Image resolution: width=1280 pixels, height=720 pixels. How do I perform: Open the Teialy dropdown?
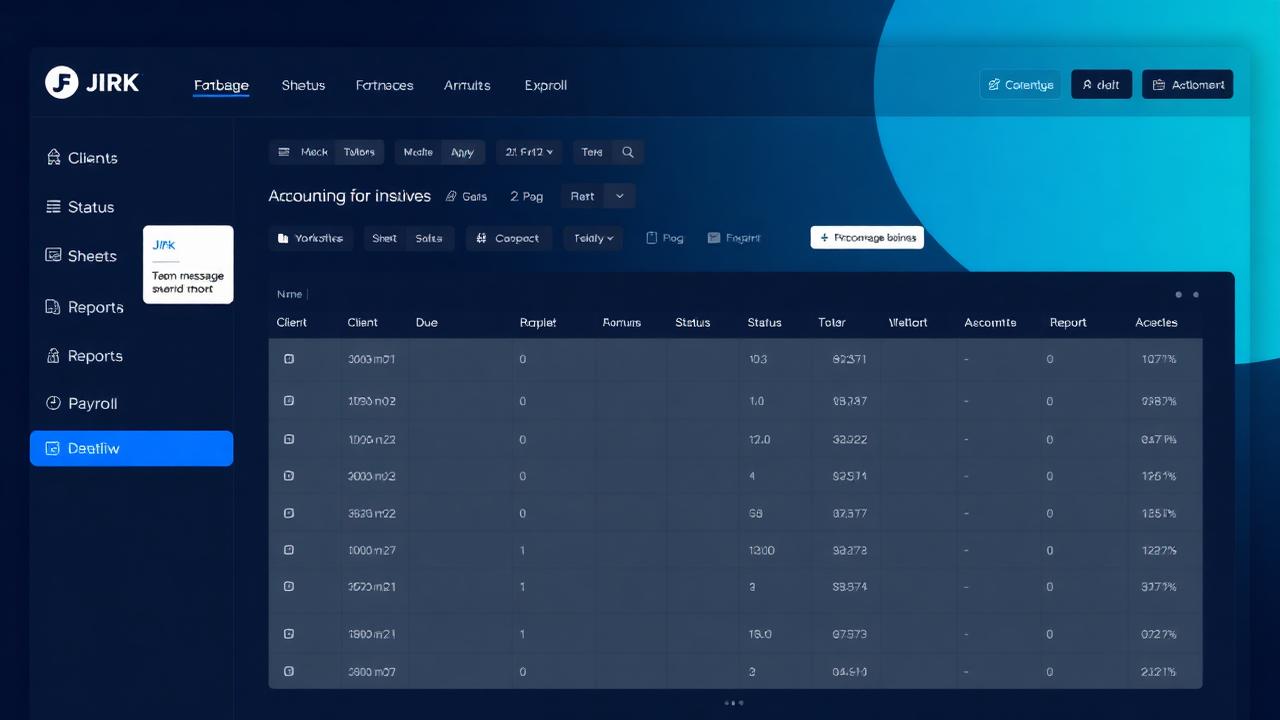click(593, 238)
